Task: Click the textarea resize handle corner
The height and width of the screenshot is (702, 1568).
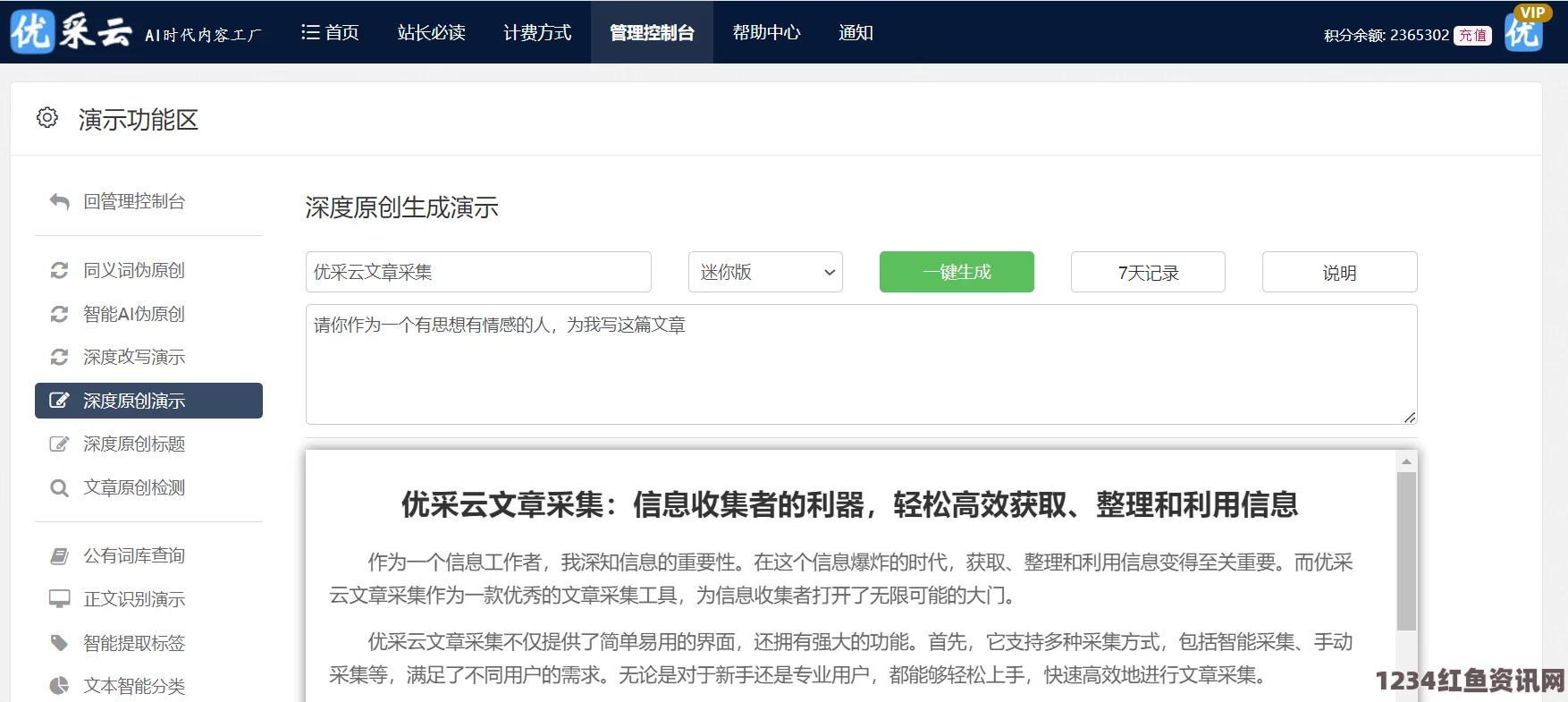Action: click(1410, 417)
